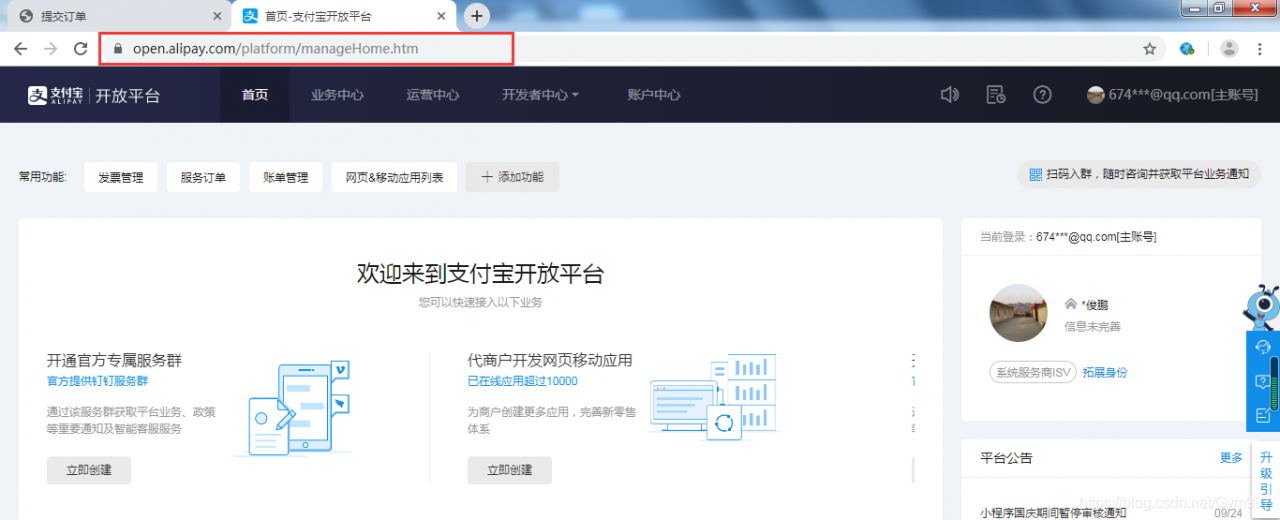Click the small avatar in the header
1280x520 pixels.
click(1096, 95)
